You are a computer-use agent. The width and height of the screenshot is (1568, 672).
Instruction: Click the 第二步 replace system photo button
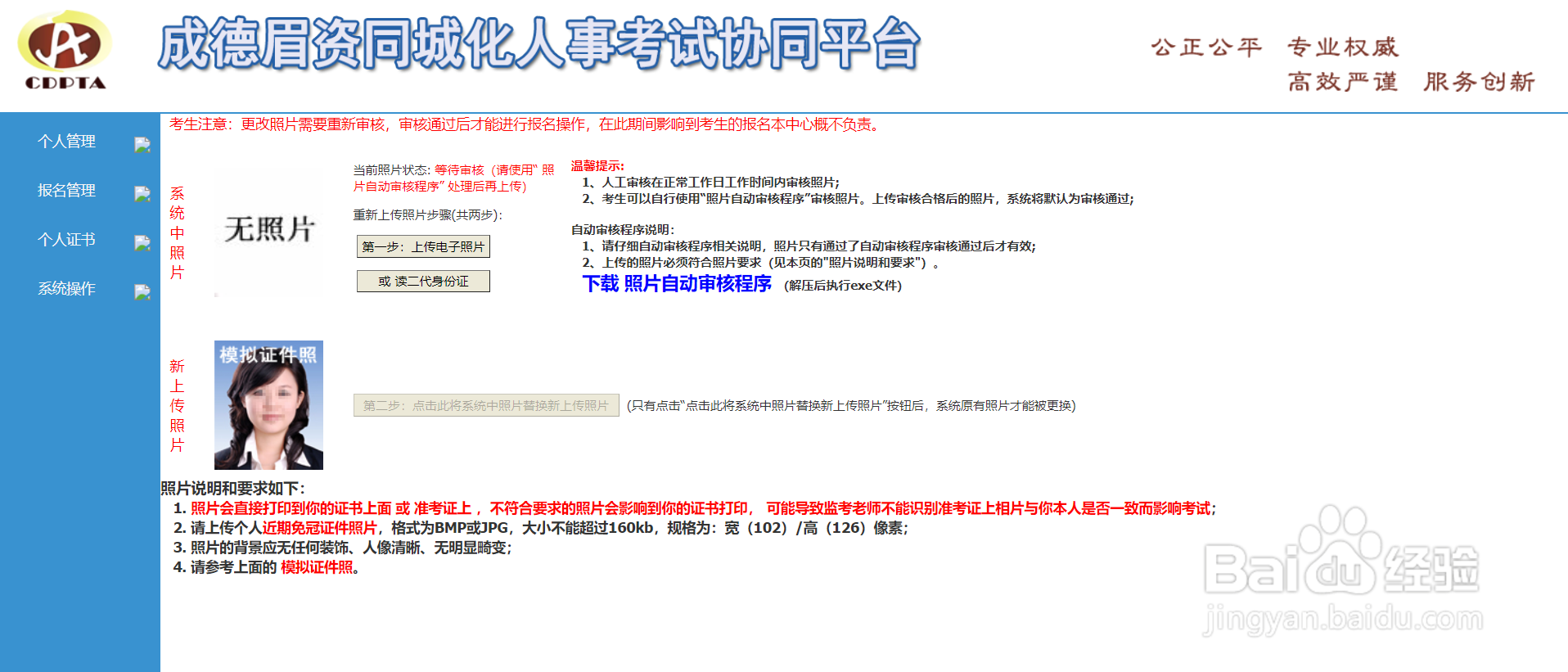(x=486, y=405)
